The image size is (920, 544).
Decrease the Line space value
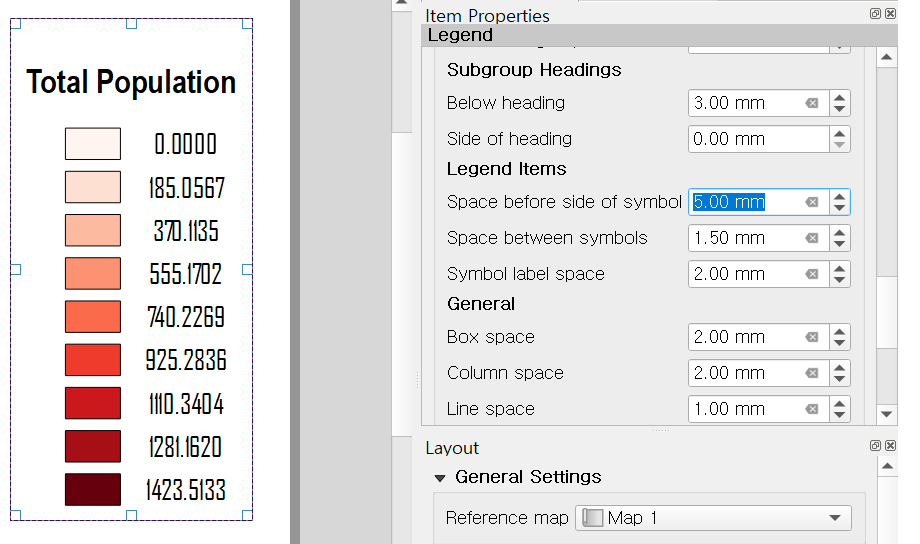coord(840,415)
